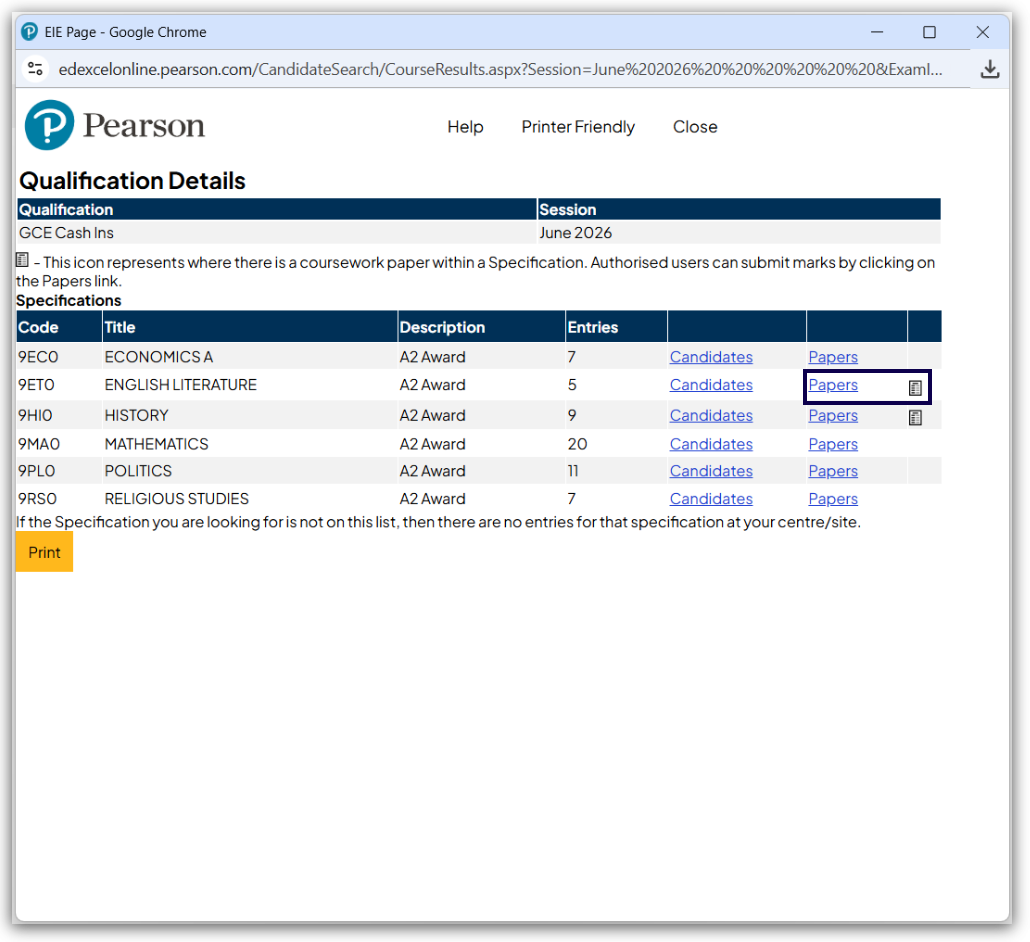1030x942 pixels.
Task: View Candidates for English Literature
Action: pyautogui.click(x=711, y=385)
